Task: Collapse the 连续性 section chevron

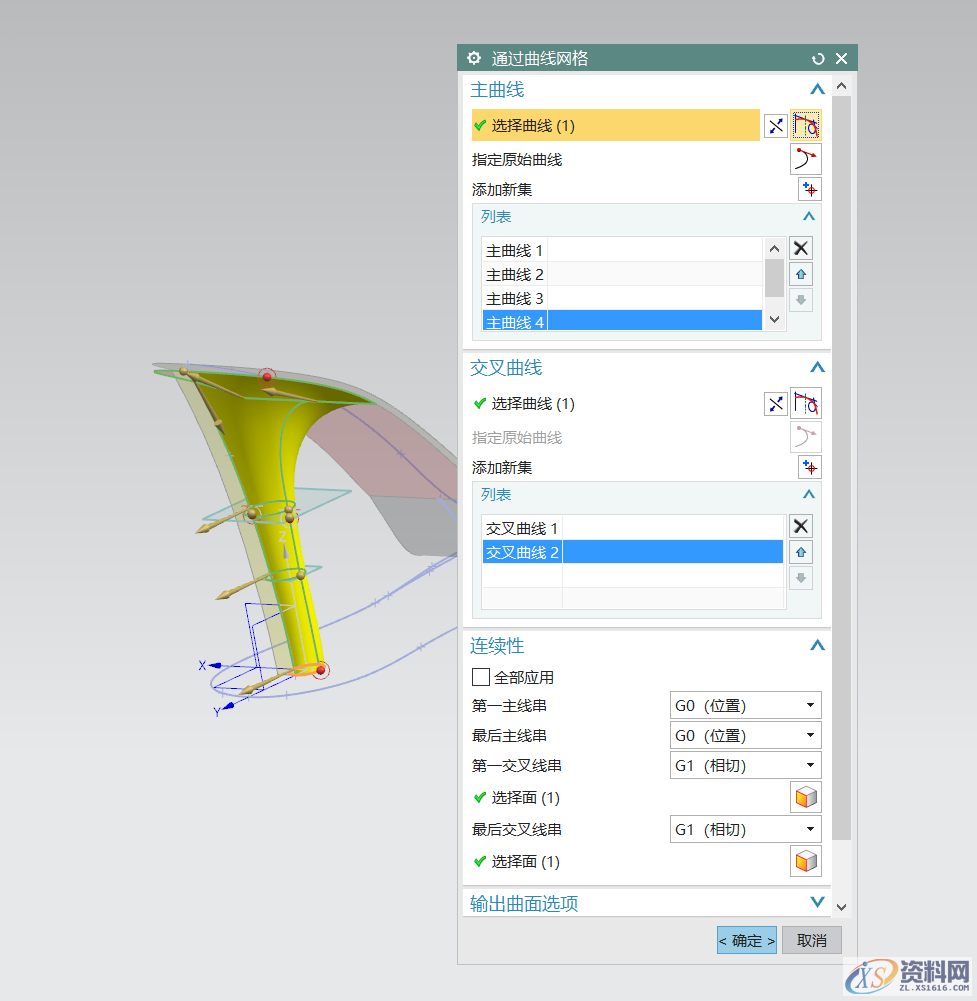Action: [x=817, y=645]
